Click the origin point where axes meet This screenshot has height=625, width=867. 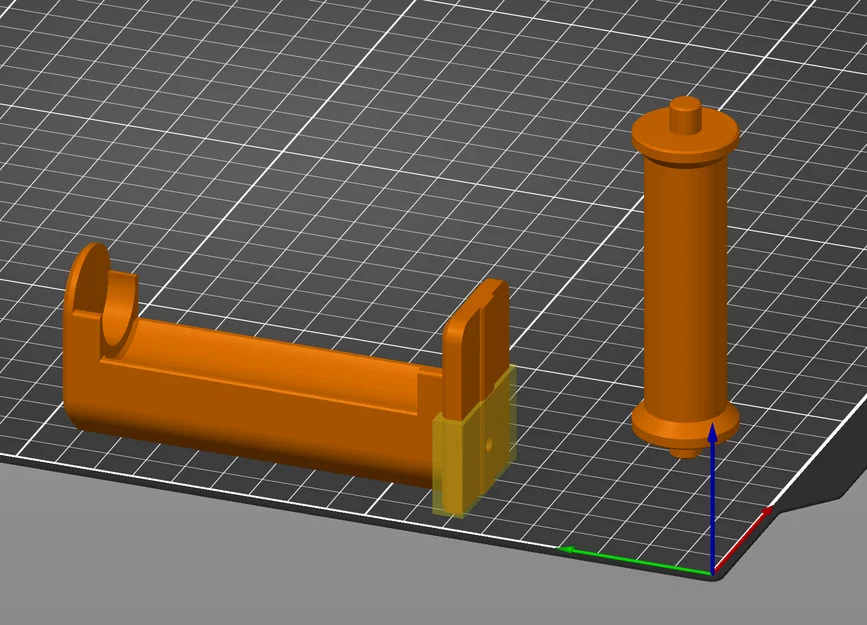tap(712, 573)
